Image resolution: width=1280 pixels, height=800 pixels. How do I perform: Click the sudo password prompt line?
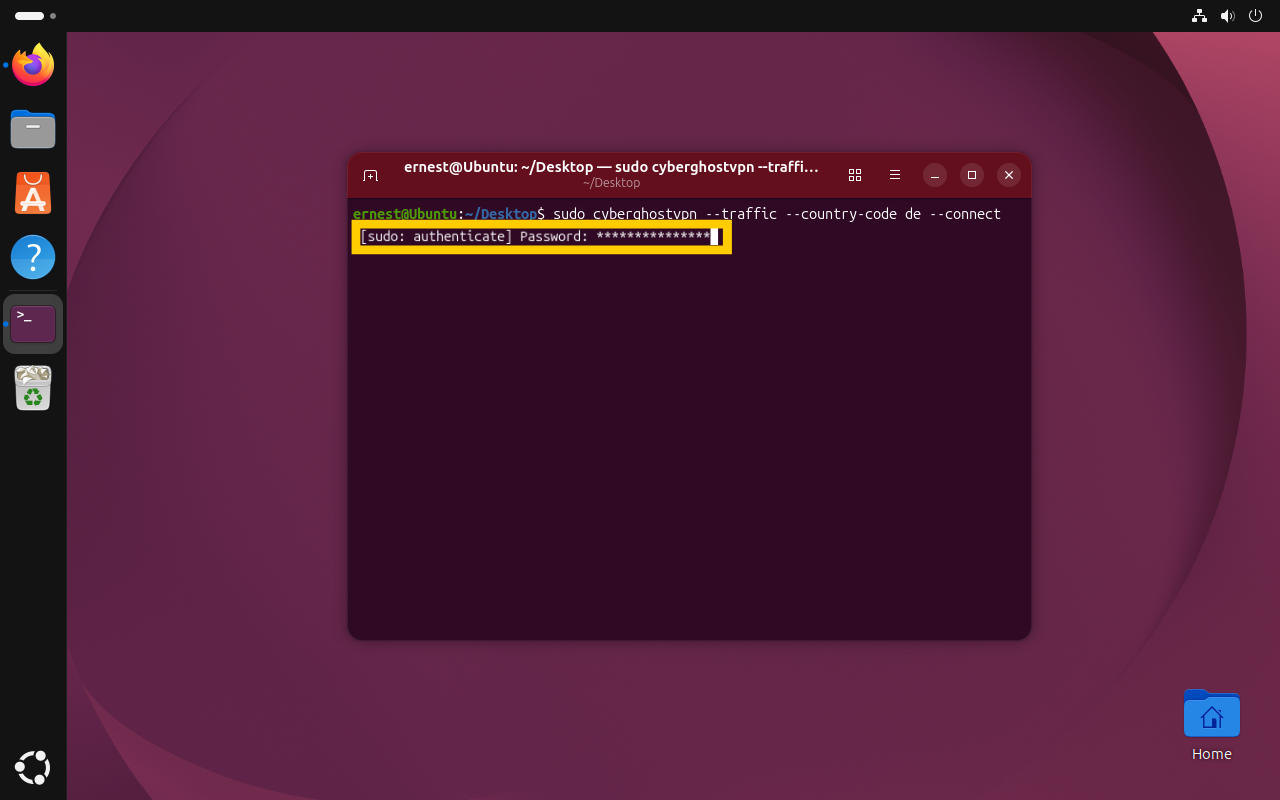pos(541,237)
